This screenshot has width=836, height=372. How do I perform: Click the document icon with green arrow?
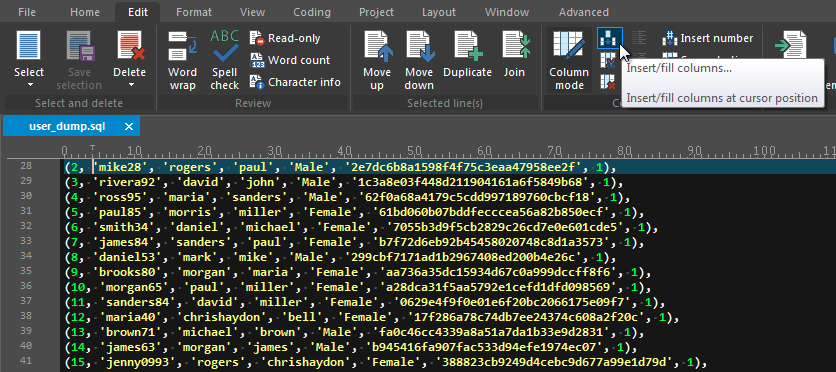click(x=790, y=46)
